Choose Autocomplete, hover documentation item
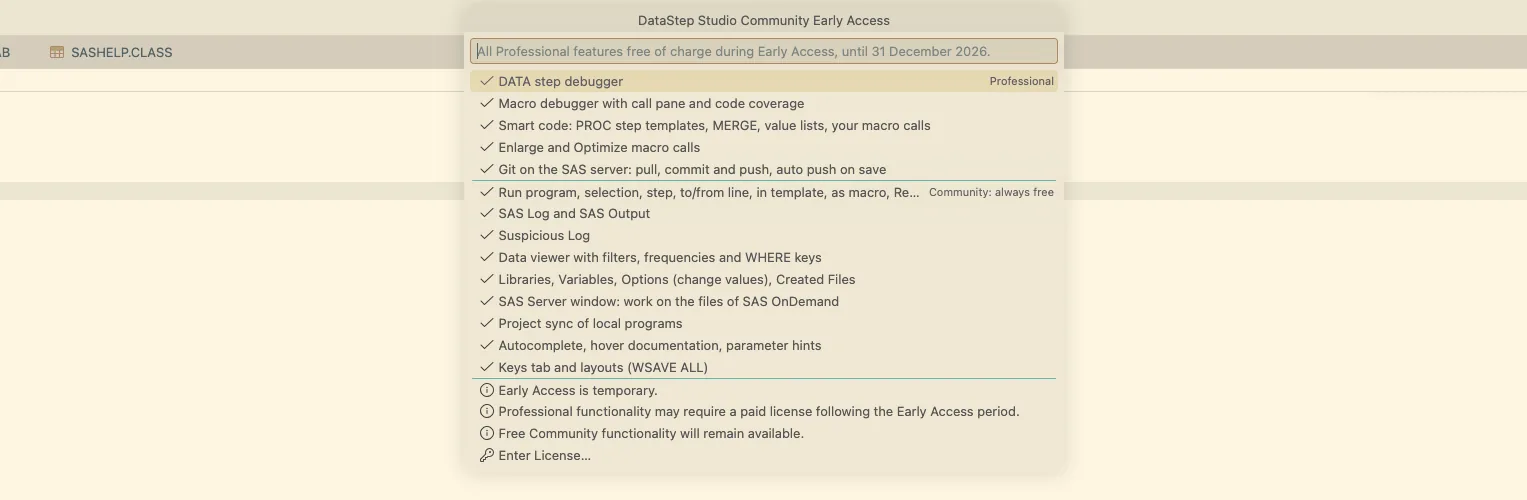The height and width of the screenshot is (500, 1527). [x=763, y=345]
